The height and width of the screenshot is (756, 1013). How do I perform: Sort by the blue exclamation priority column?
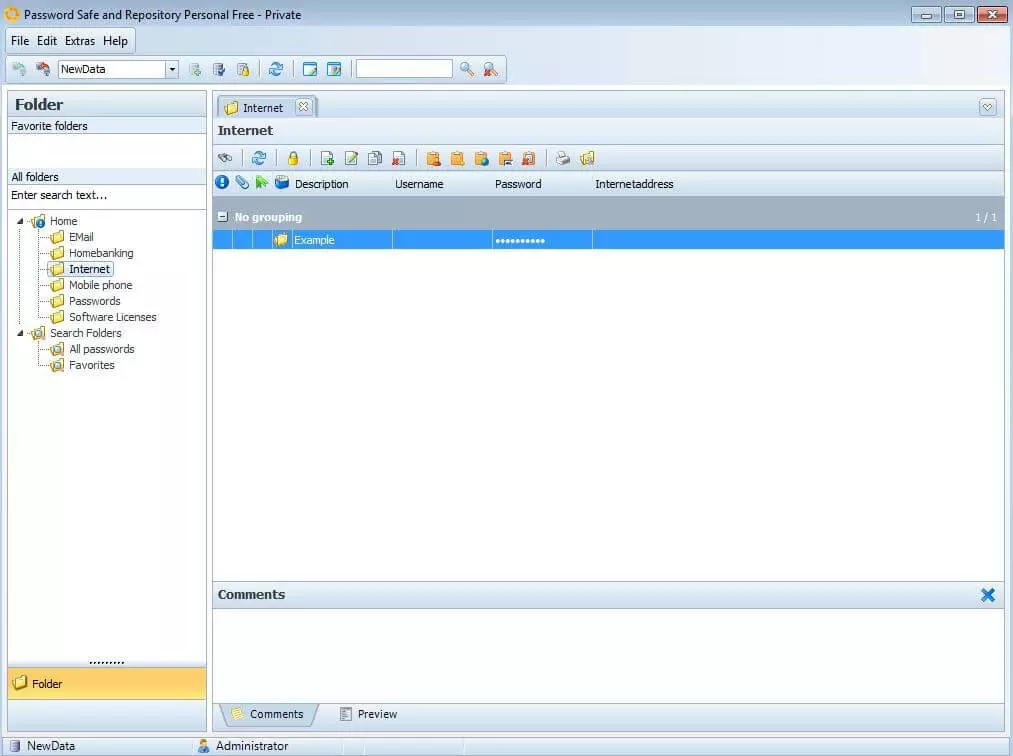click(222, 183)
